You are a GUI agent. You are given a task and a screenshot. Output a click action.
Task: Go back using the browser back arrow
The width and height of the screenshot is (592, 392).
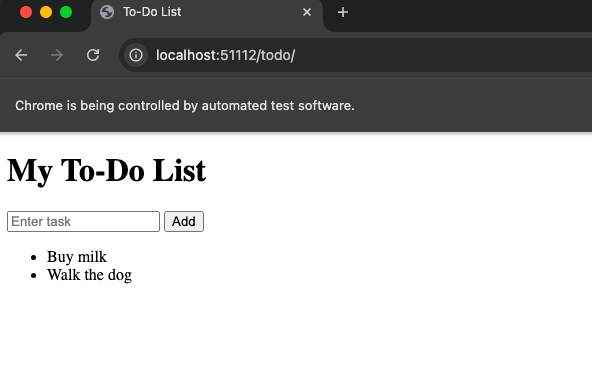pyautogui.click(x=21, y=55)
